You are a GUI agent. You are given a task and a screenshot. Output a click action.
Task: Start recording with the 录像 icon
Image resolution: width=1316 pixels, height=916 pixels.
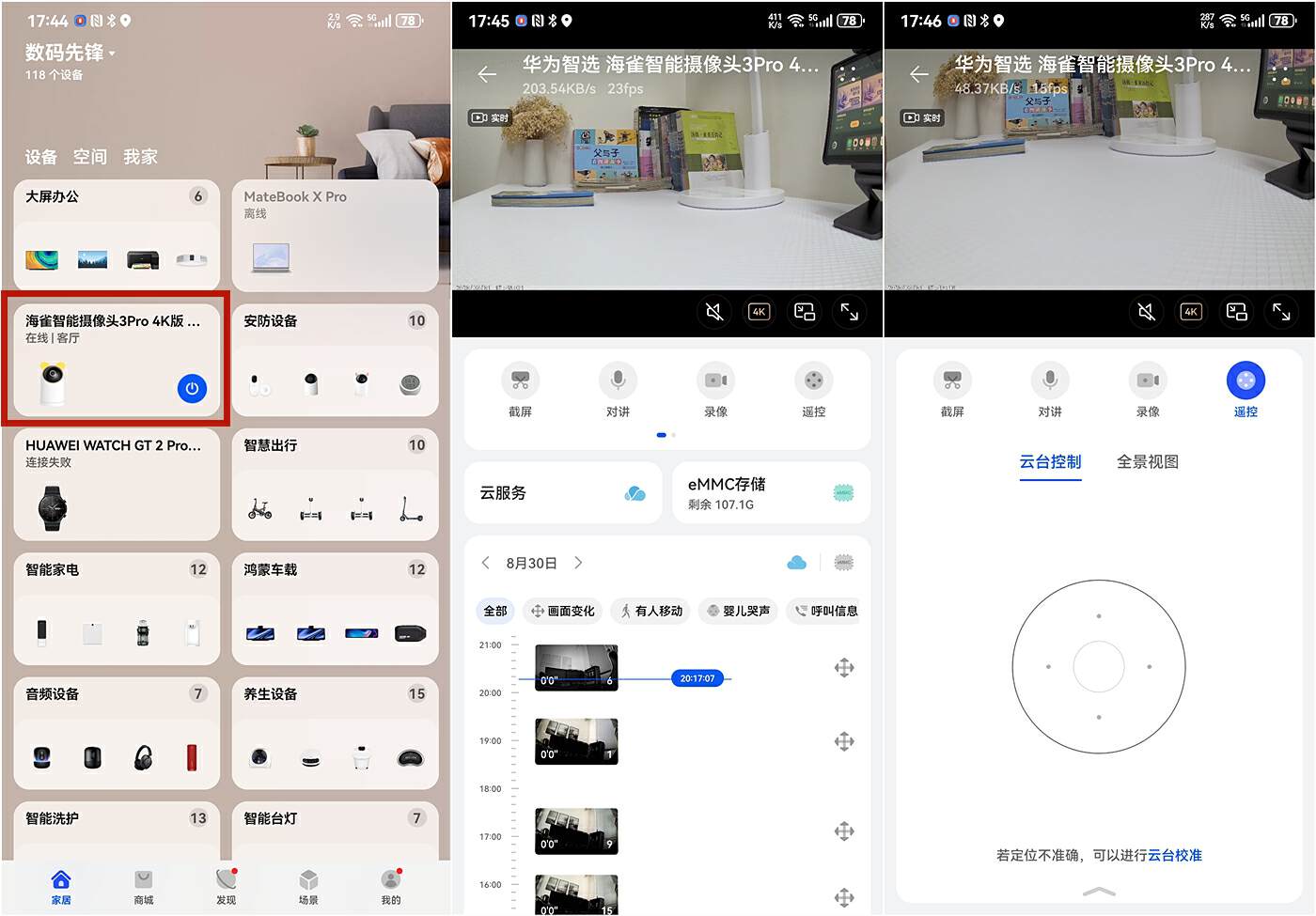tap(715, 380)
